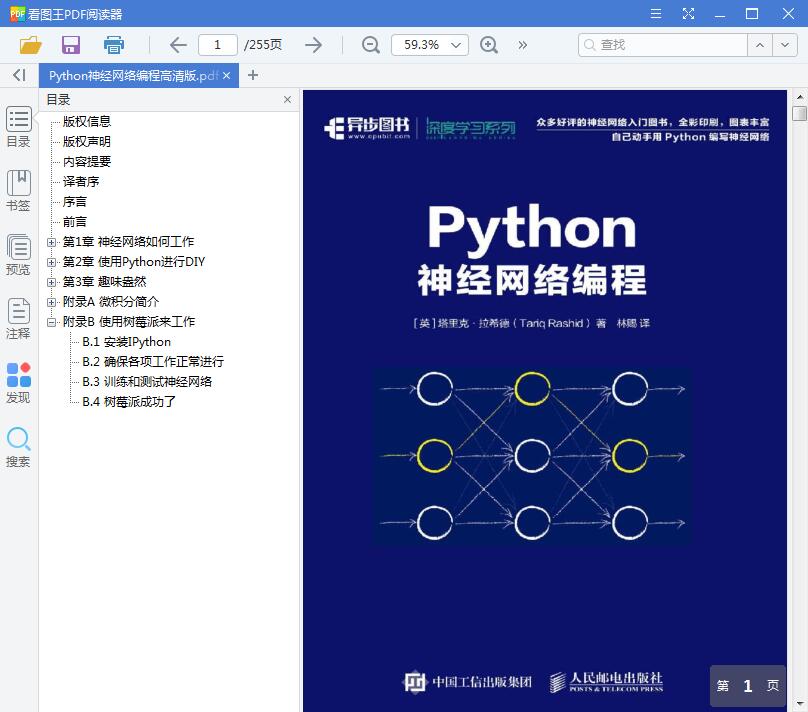
Task: Open the 注释 annotations panel
Action: [18, 320]
